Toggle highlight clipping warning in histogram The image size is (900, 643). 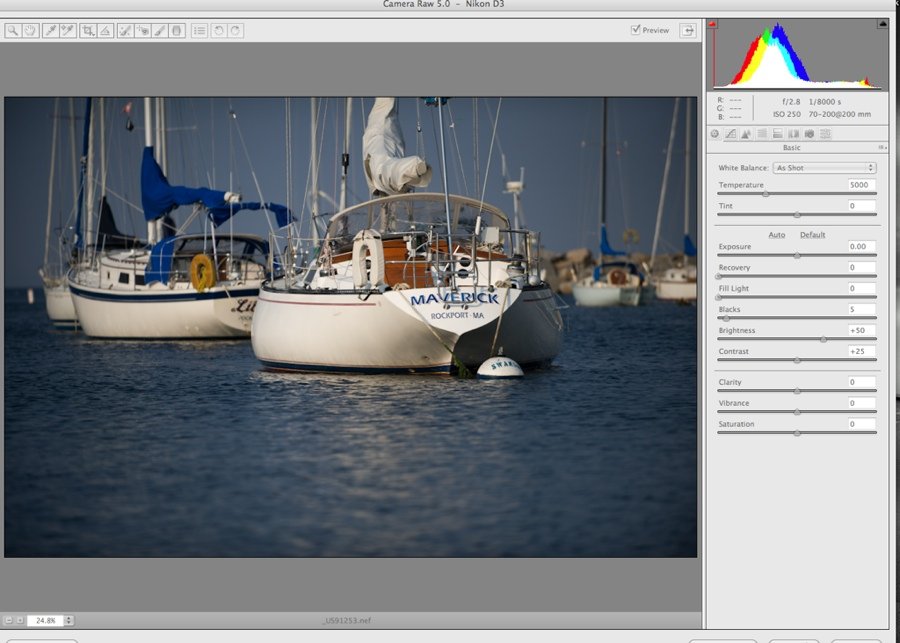pyautogui.click(x=882, y=24)
